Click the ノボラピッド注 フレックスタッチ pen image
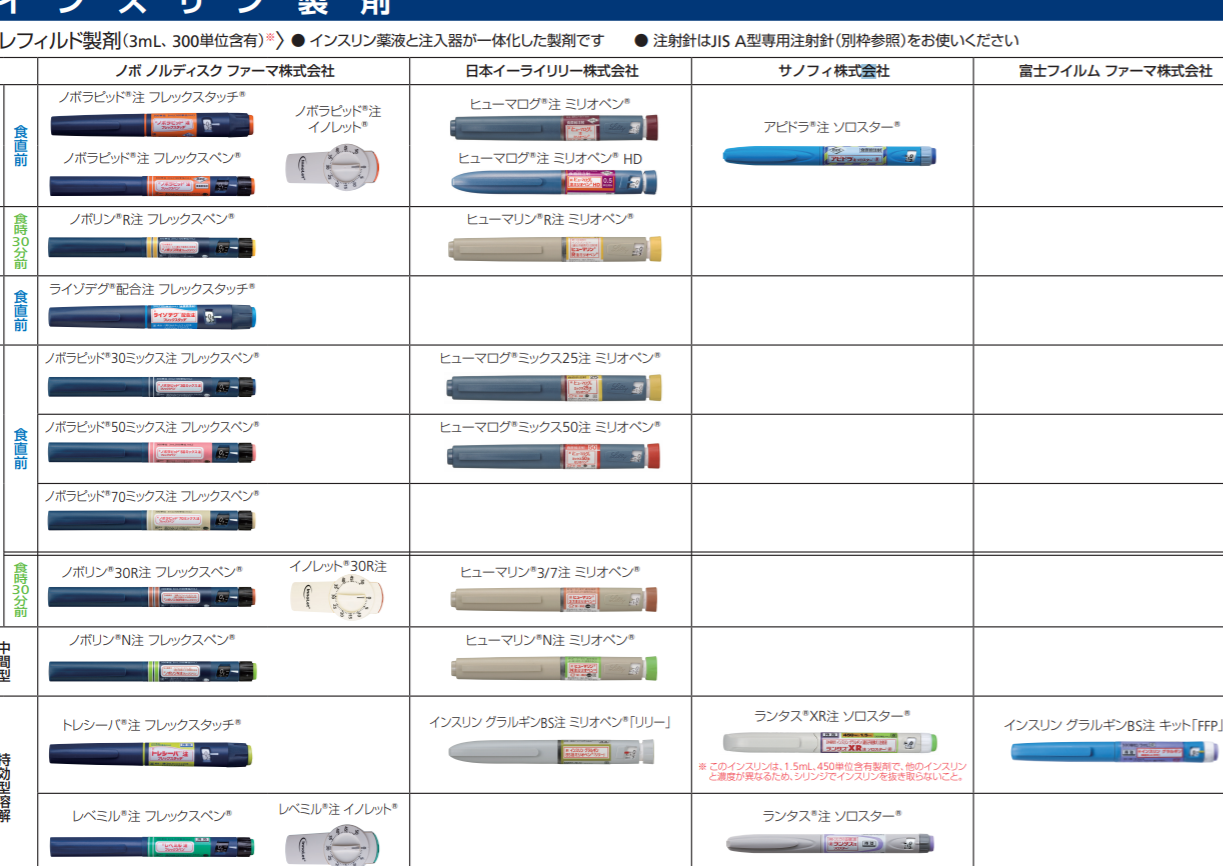This screenshot has width=1223, height=866. click(152, 125)
